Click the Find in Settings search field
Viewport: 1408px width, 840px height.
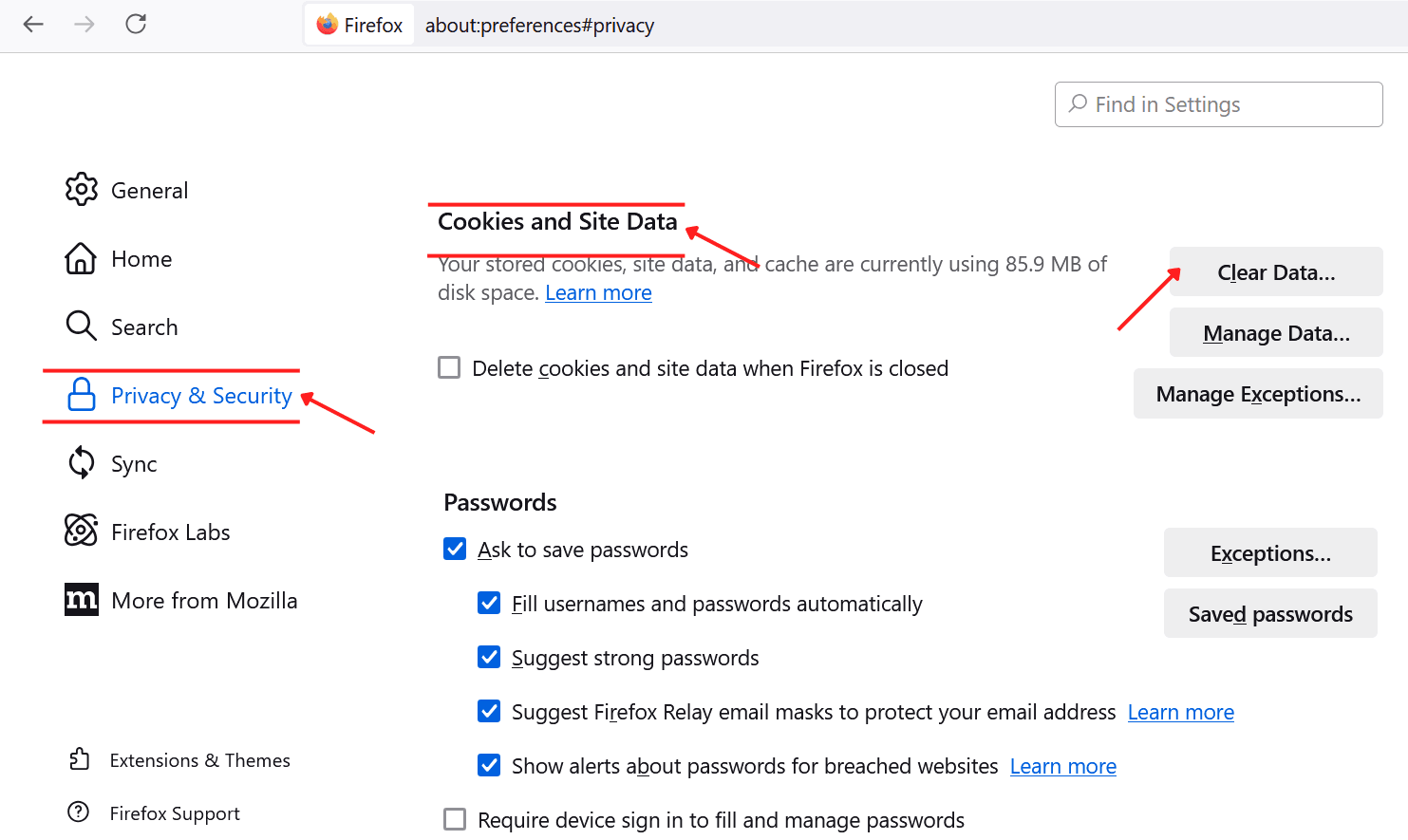1218,104
